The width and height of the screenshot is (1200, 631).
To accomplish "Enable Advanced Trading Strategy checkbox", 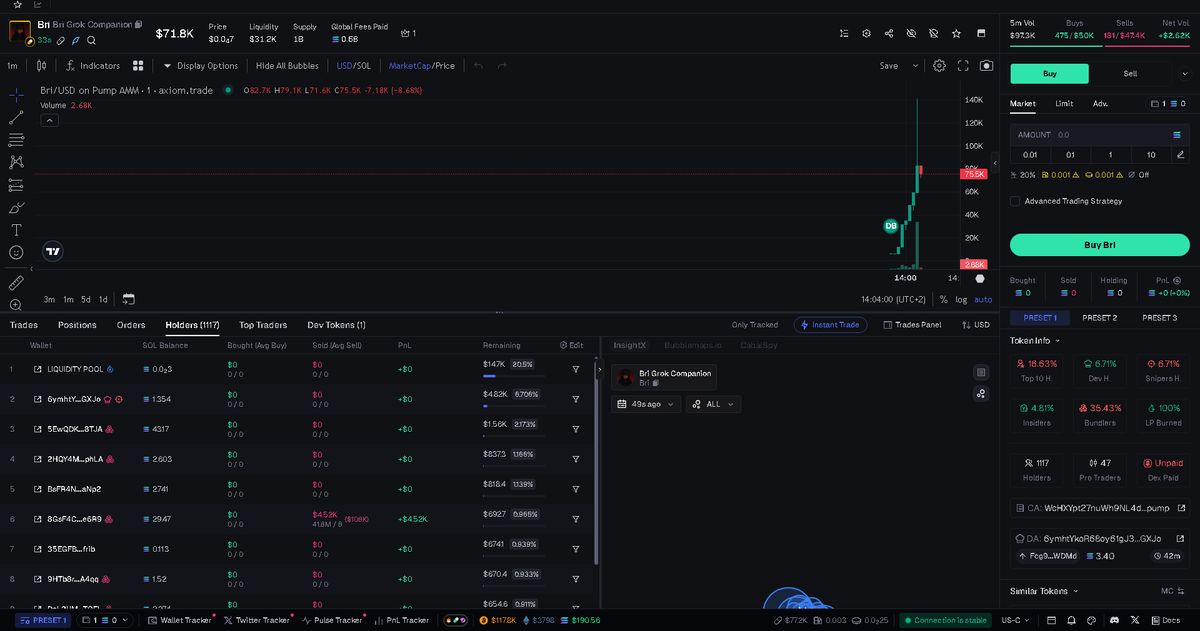I will click(1015, 201).
